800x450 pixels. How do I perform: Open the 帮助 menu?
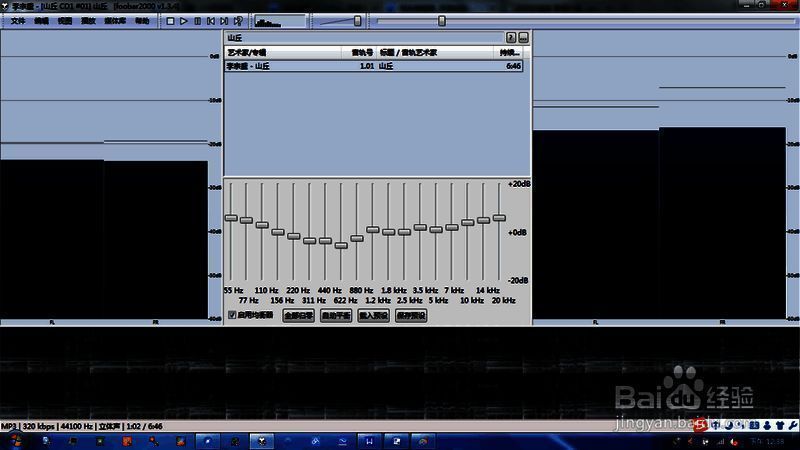point(141,21)
